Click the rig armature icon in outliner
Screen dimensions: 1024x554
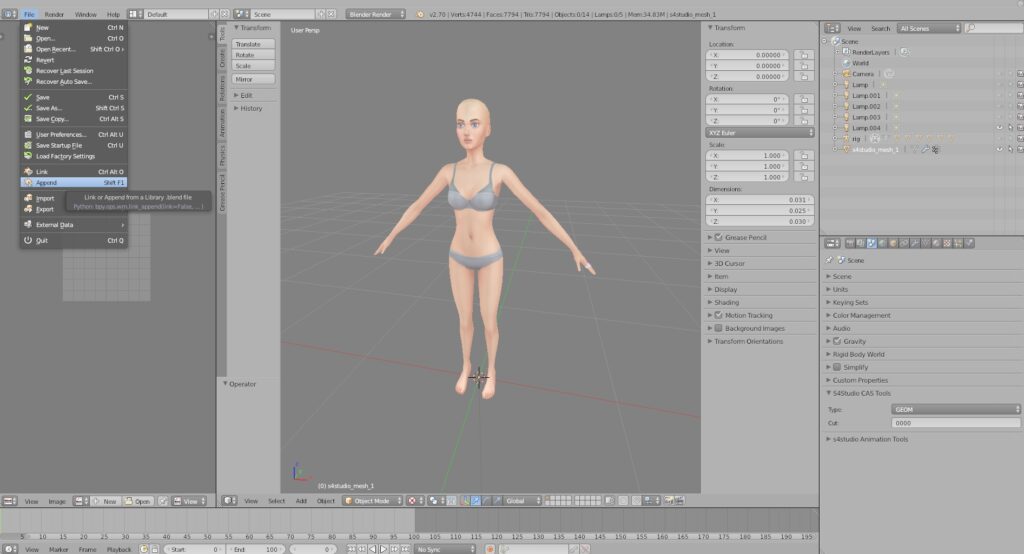(x=845, y=138)
